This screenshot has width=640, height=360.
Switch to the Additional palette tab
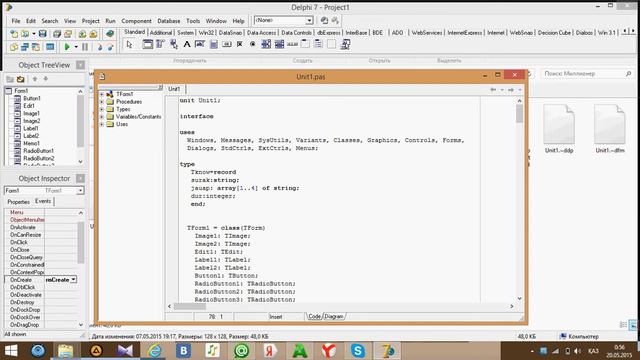(x=161, y=33)
